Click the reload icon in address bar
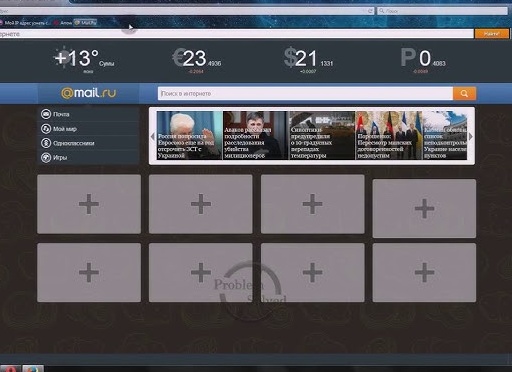Screen dimensions: 512x372 point(370,11)
